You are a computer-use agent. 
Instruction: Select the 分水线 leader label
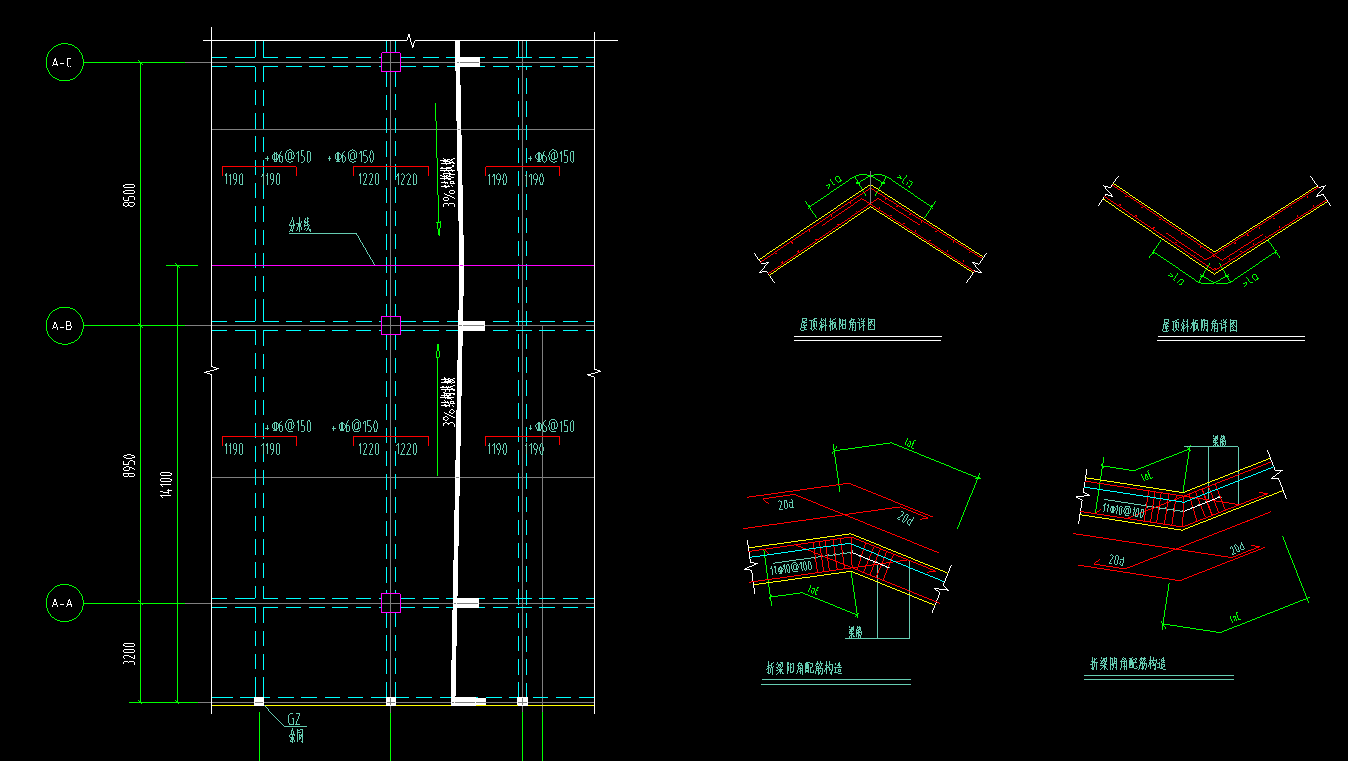click(300, 227)
